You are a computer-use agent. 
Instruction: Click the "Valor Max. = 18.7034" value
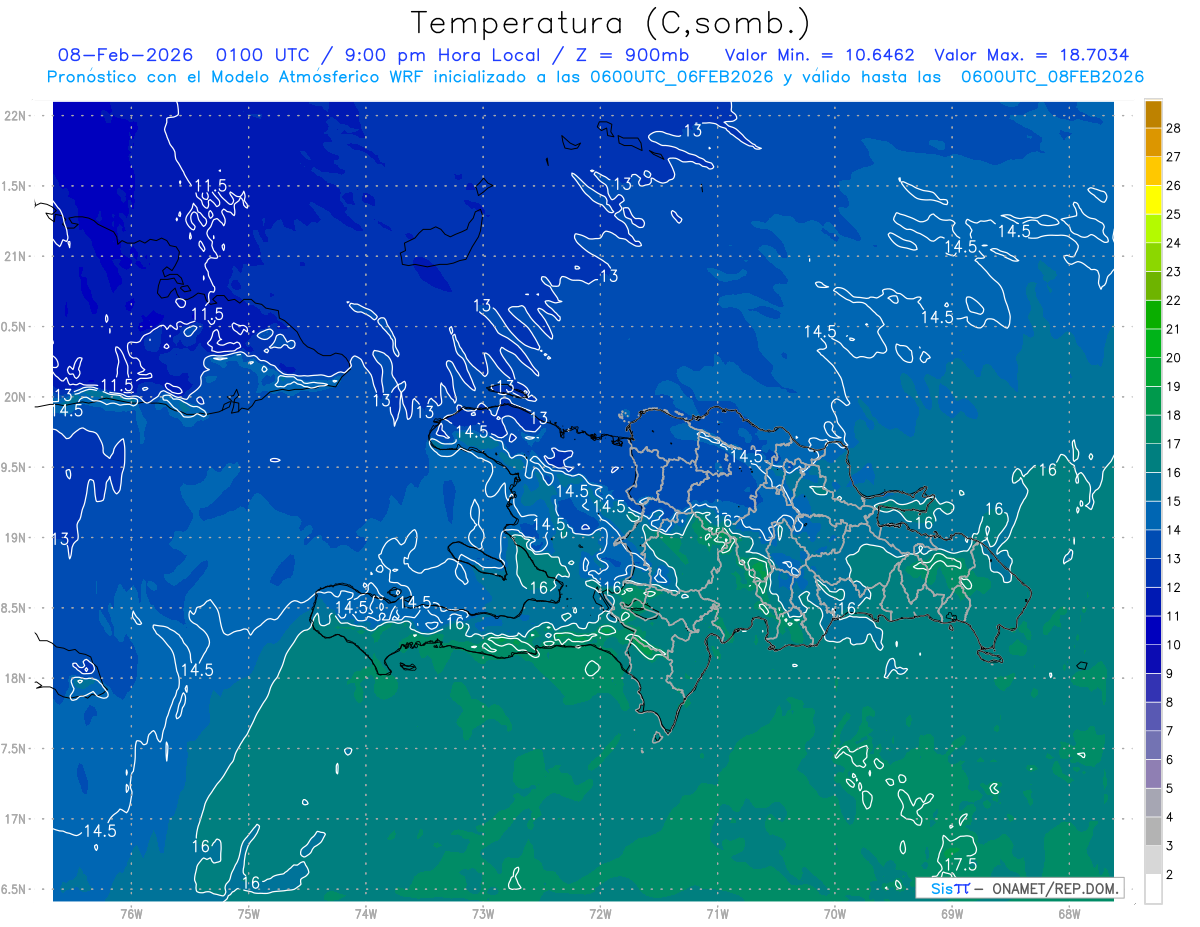[x=1032, y=55]
